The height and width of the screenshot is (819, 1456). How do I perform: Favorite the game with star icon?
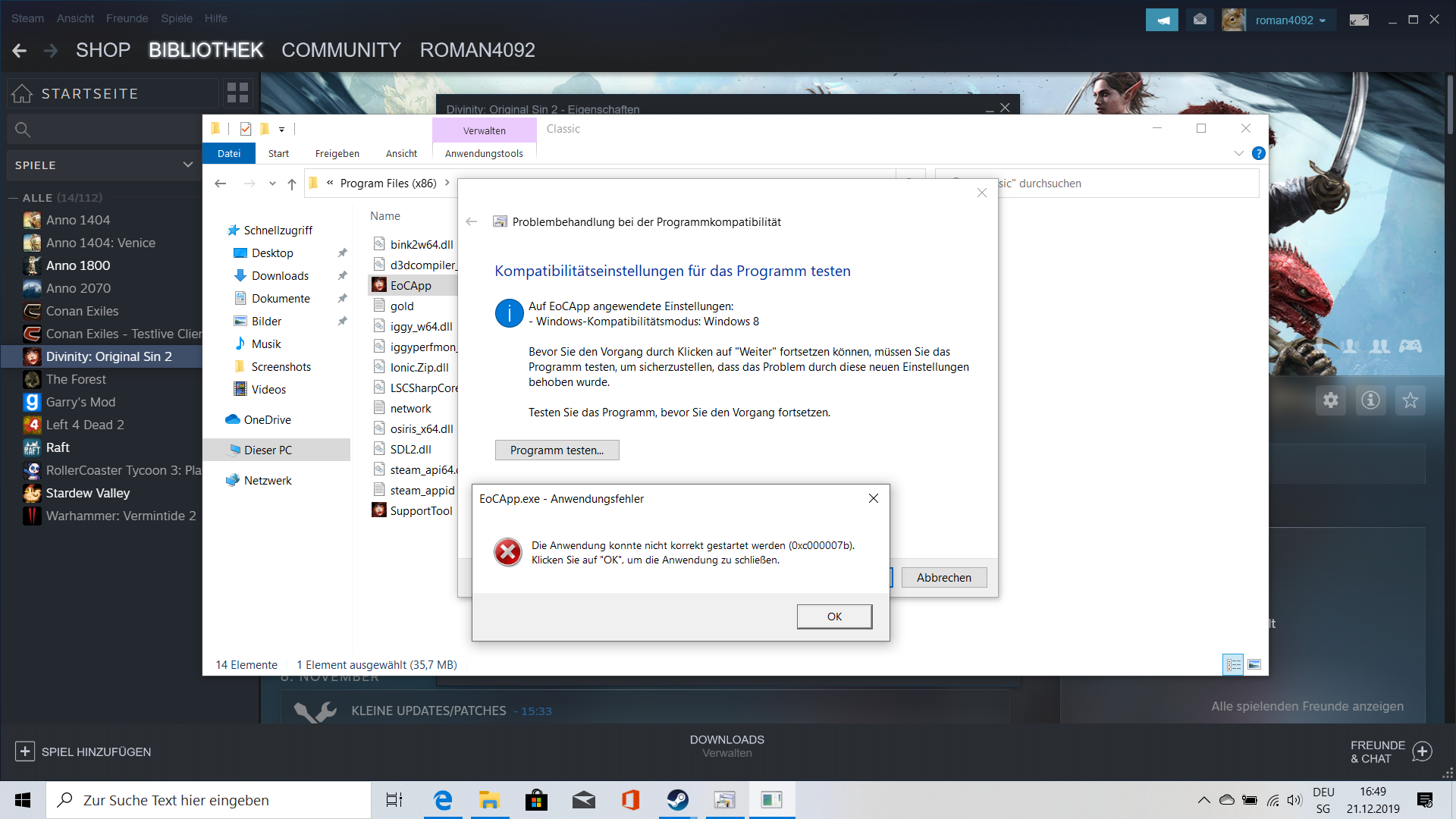[x=1410, y=400]
